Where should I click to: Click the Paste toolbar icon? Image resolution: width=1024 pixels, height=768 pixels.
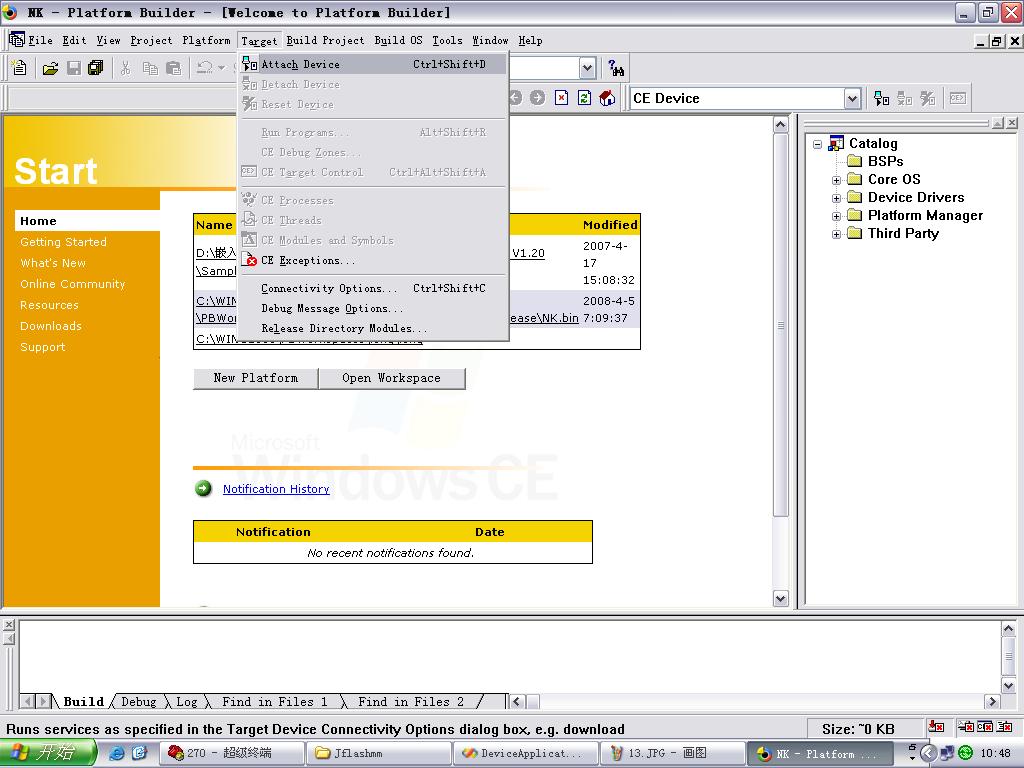174,68
